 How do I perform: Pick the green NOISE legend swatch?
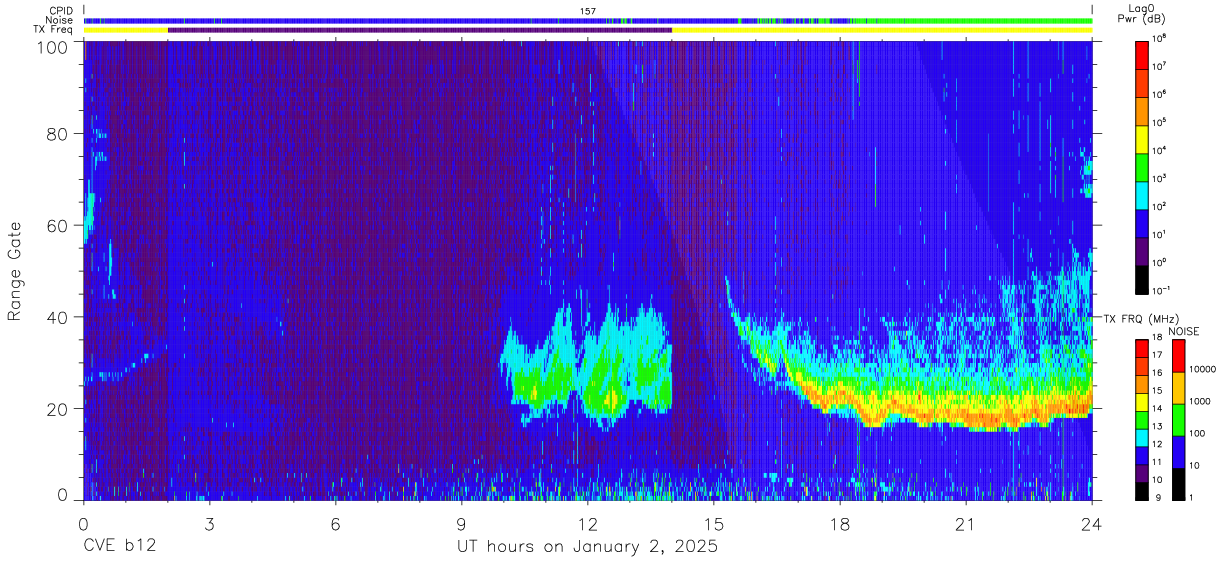[x=1178, y=420]
